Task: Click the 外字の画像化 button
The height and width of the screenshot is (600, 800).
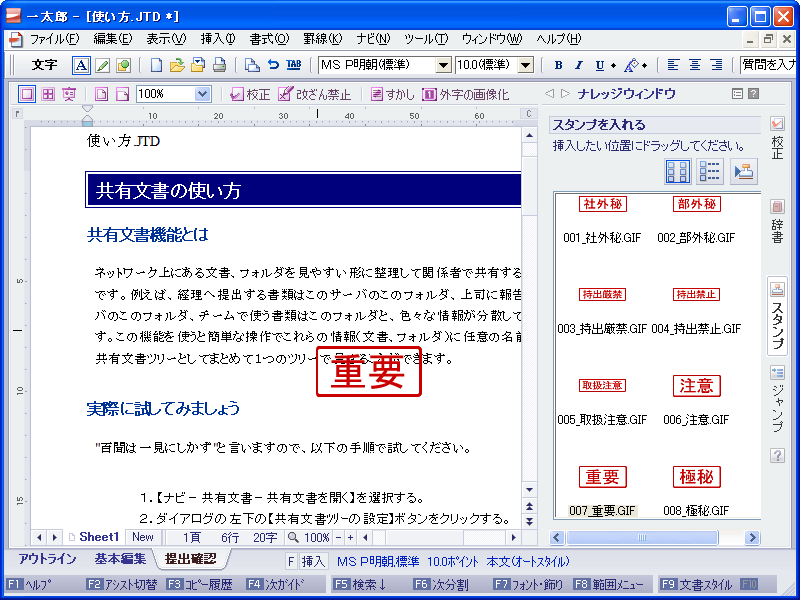Action: click(466, 94)
